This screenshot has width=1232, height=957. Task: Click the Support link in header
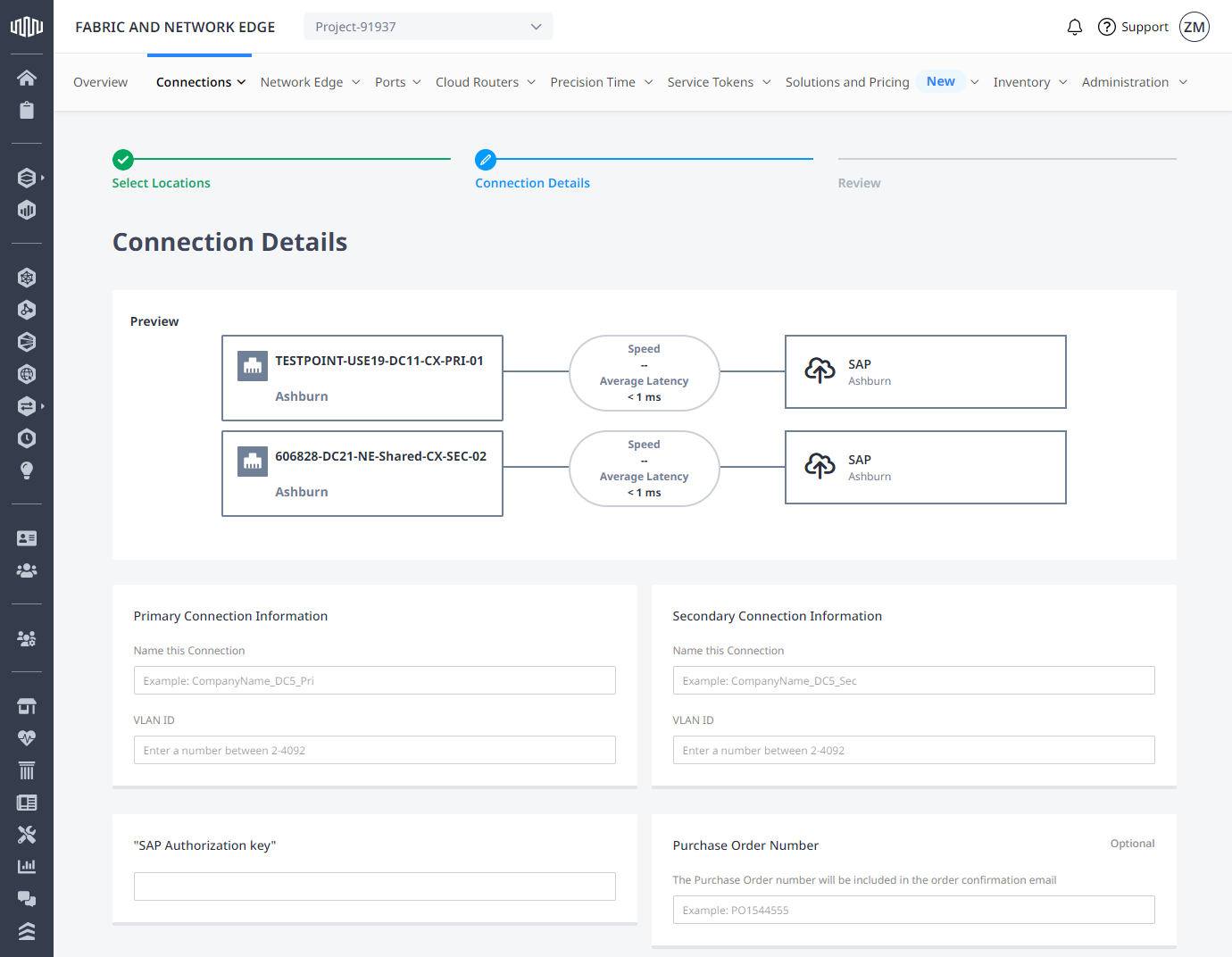(1145, 27)
